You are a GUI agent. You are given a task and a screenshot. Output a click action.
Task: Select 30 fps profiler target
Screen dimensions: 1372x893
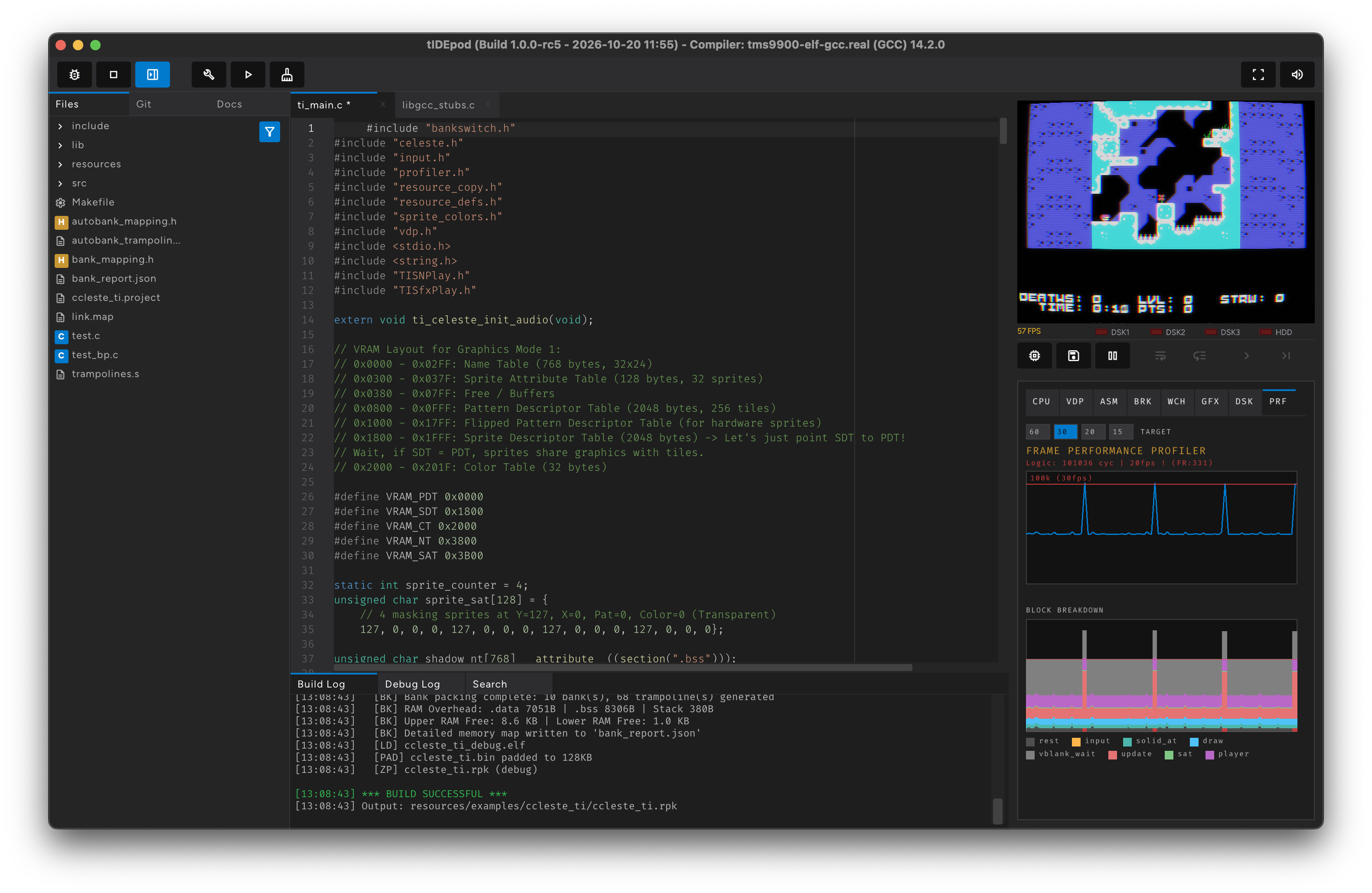tap(1065, 431)
